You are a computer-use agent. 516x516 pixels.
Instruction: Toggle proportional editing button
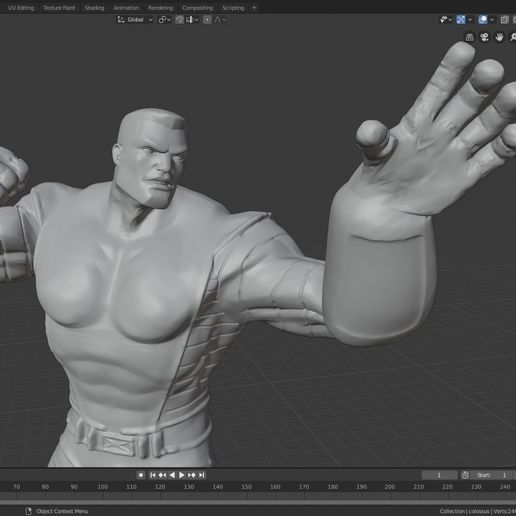(207, 20)
